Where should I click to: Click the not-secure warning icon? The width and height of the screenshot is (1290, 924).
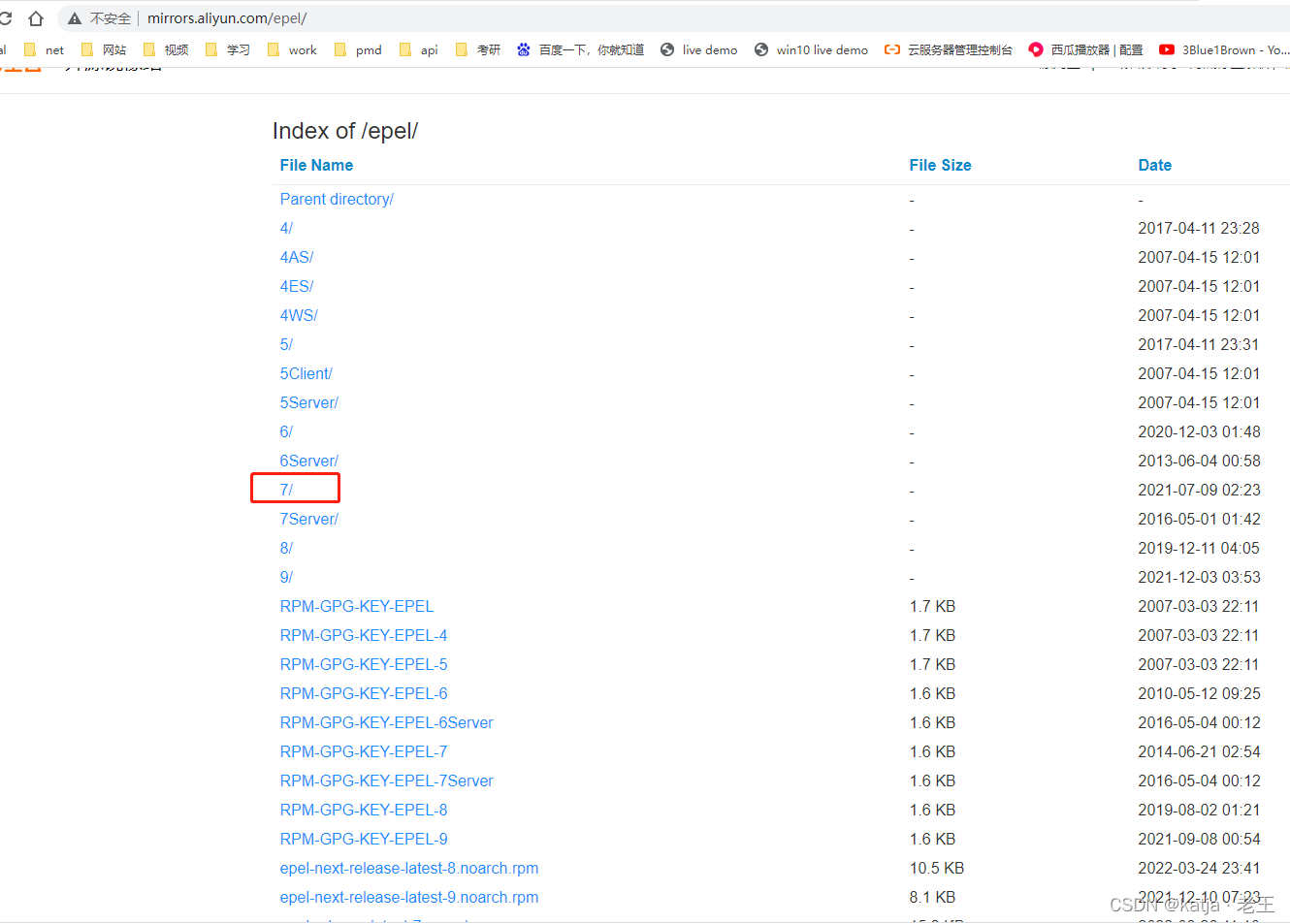pyautogui.click(x=75, y=18)
